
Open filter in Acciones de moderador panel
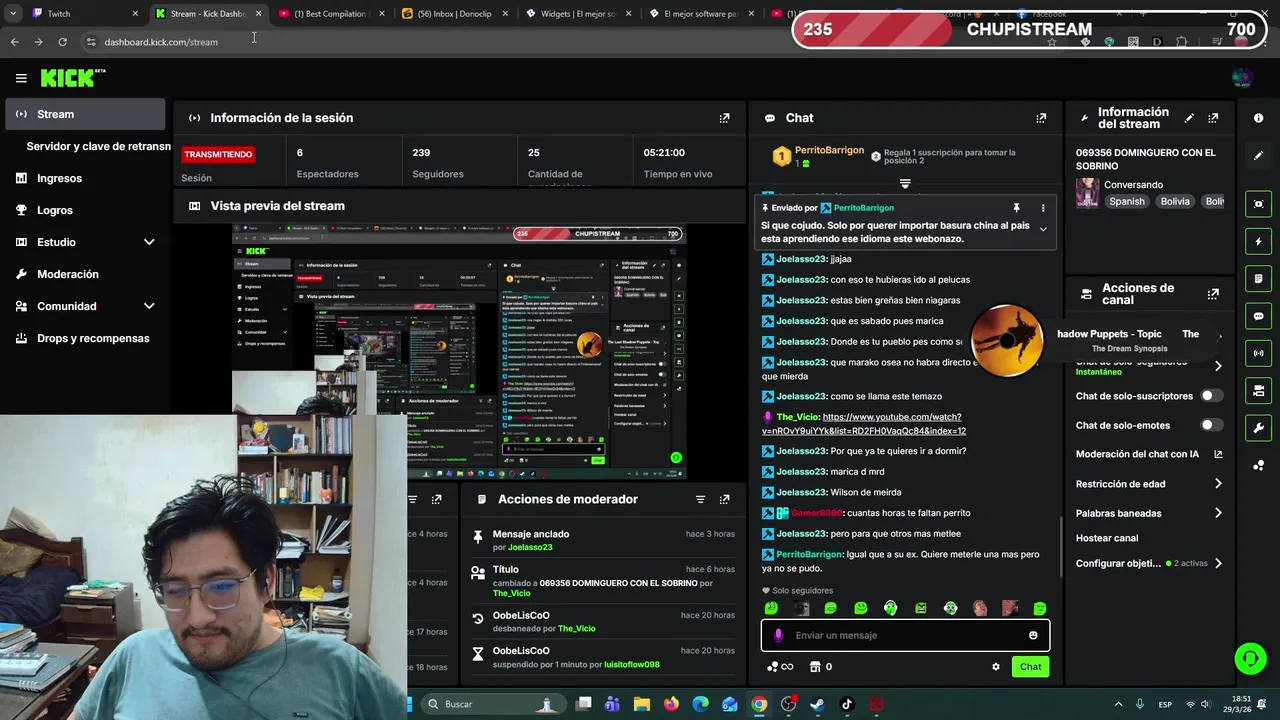[700, 499]
